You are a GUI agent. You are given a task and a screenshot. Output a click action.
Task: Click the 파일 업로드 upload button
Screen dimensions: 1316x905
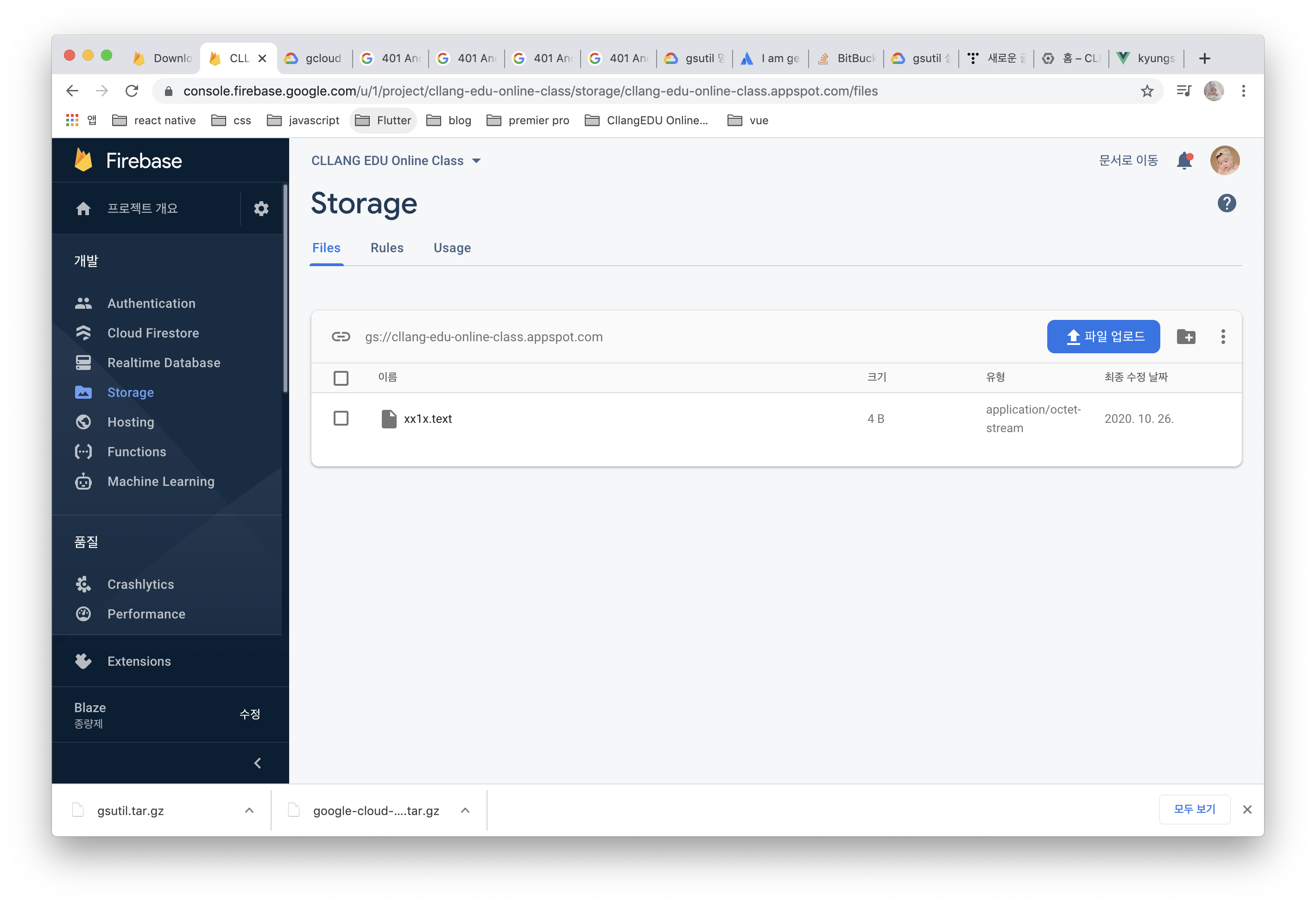pos(1103,337)
